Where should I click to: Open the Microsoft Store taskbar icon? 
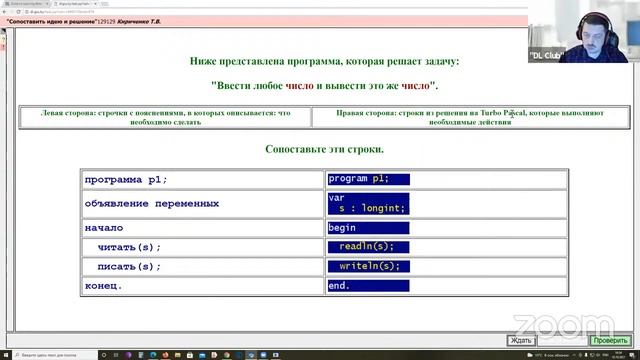[190, 355]
